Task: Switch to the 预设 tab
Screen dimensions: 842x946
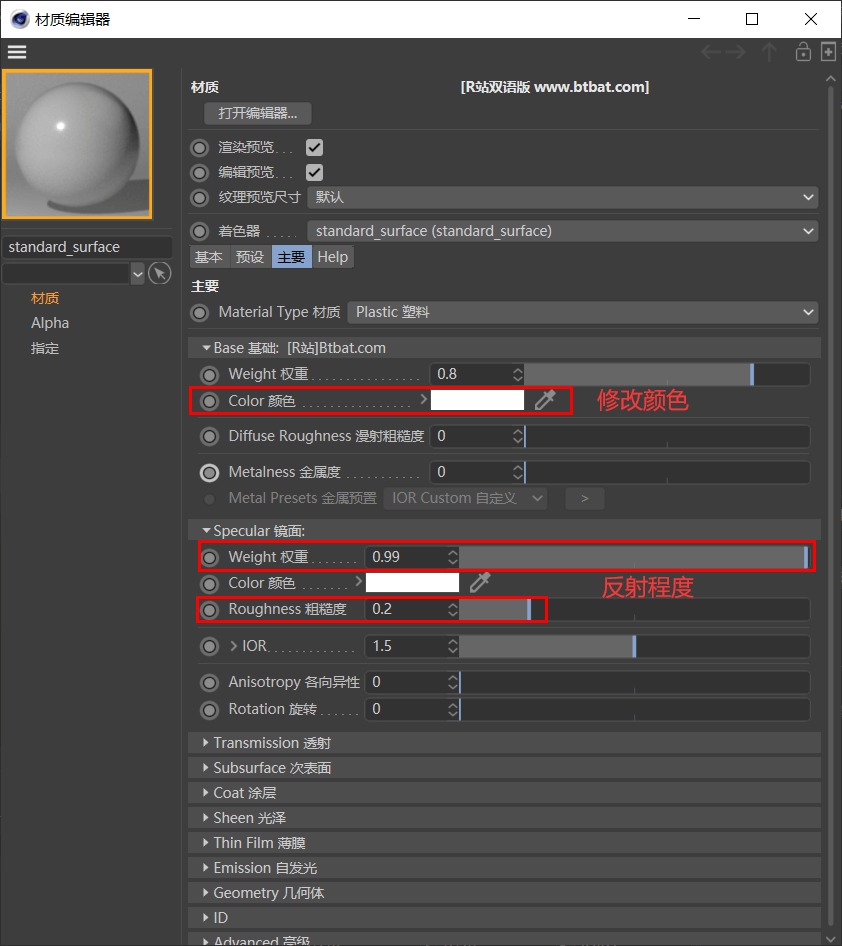Action: pyautogui.click(x=250, y=257)
